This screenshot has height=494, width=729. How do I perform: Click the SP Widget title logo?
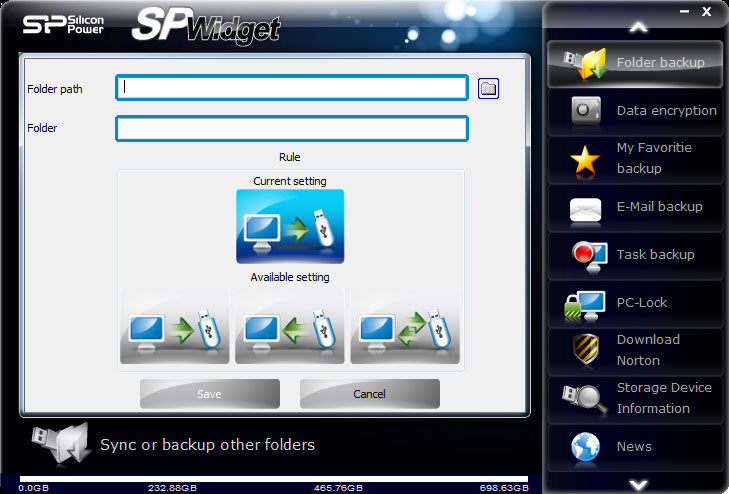point(206,26)
